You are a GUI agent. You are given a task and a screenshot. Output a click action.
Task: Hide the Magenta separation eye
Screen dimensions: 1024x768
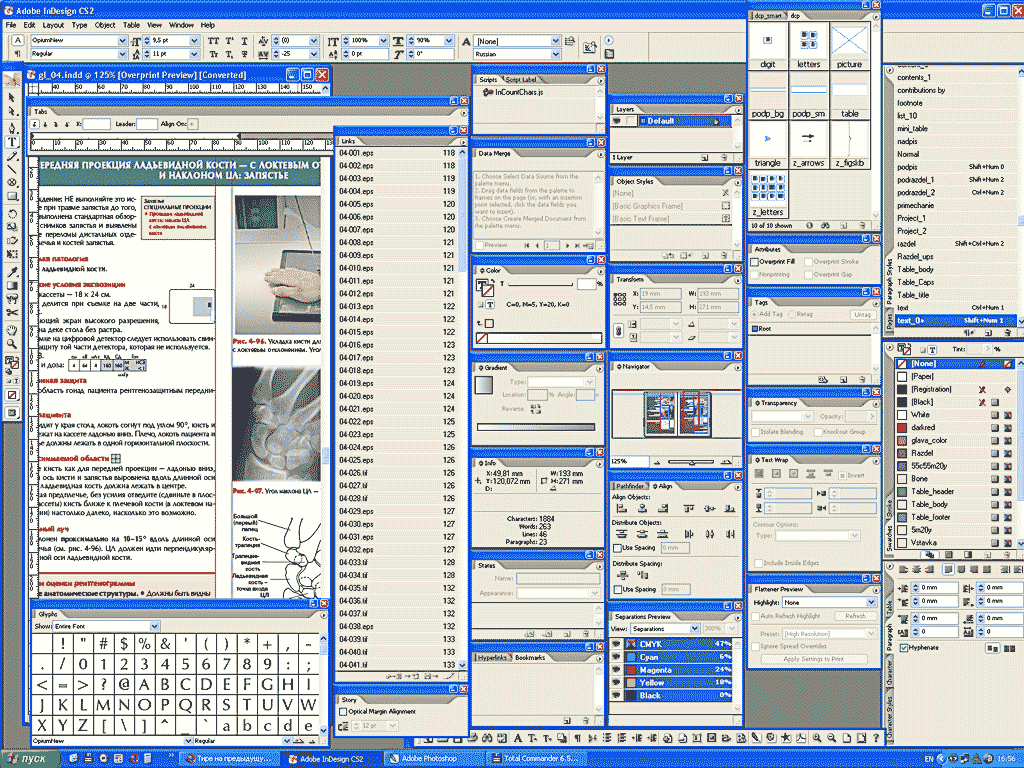[x=616, y=670]
